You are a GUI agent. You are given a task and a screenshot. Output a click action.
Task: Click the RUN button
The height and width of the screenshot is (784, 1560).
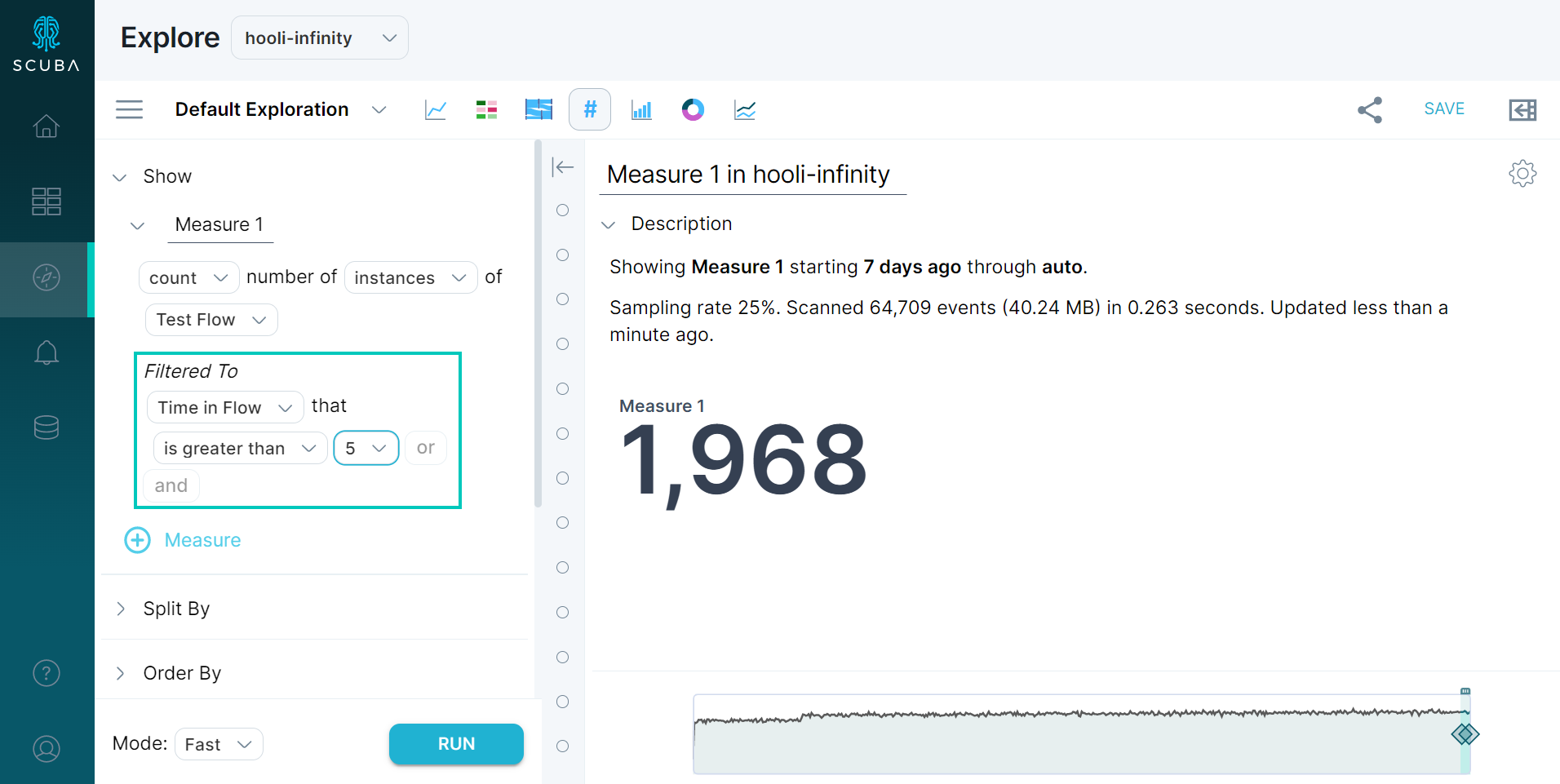(456, 744)
